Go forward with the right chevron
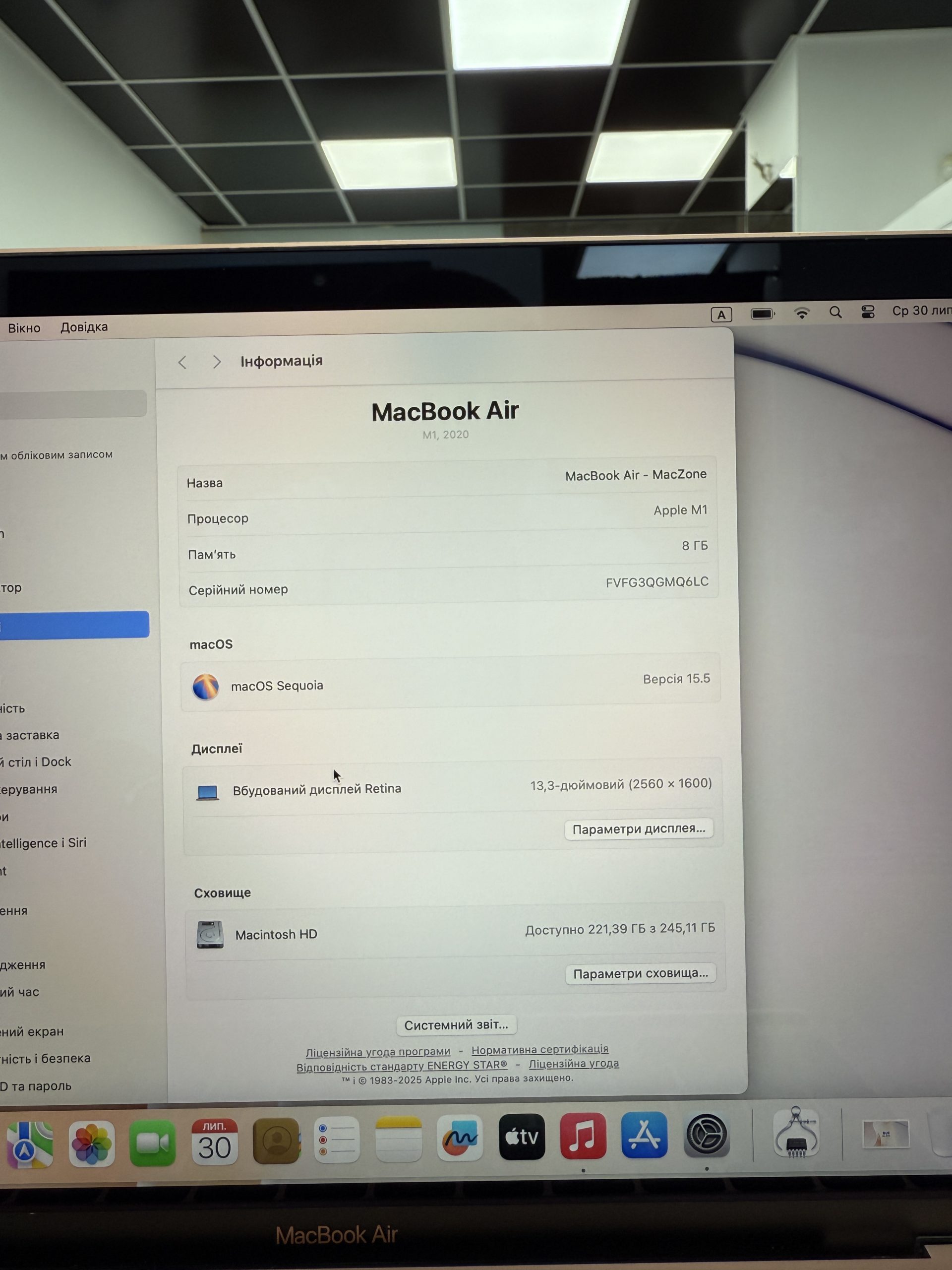This screenshot has width=952, height=1270. click(x=216, y=362)
